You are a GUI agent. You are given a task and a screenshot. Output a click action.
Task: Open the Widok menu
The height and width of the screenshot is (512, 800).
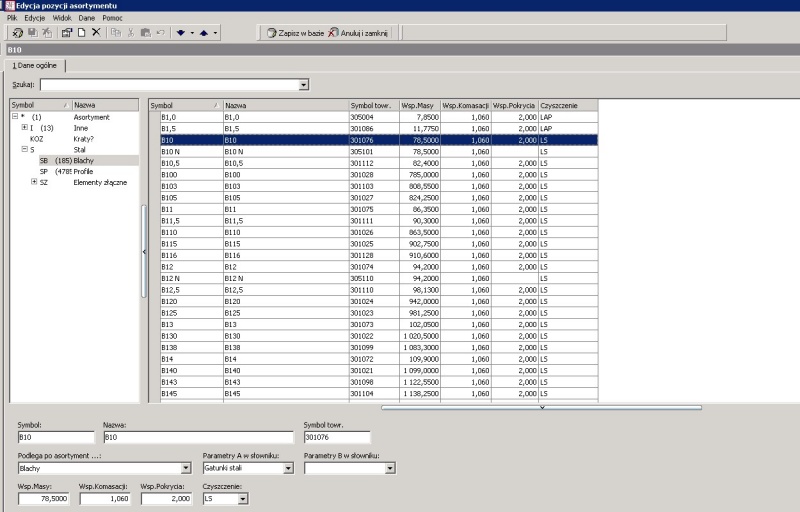[62, 18]
